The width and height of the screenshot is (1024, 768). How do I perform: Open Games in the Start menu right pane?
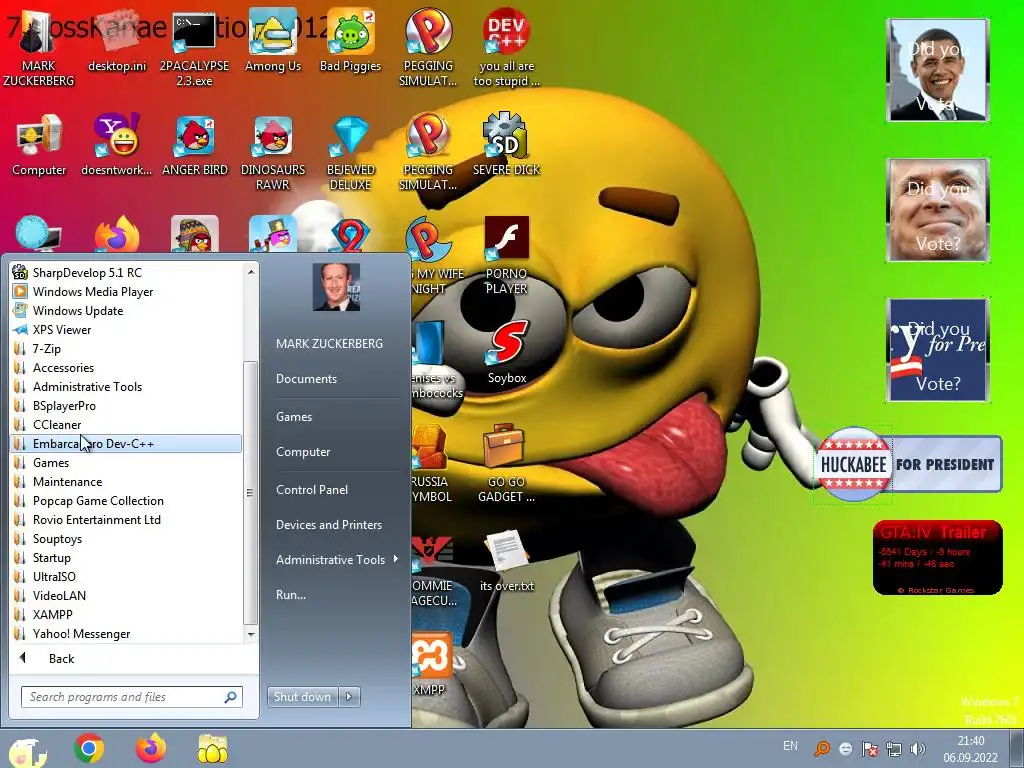point(336,417)
